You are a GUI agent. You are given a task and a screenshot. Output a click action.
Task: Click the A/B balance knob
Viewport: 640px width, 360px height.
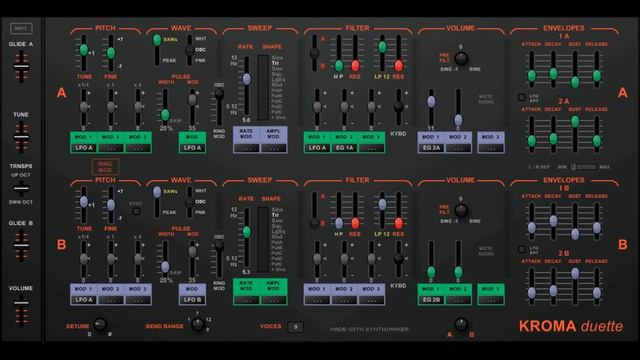click(461, 324)
